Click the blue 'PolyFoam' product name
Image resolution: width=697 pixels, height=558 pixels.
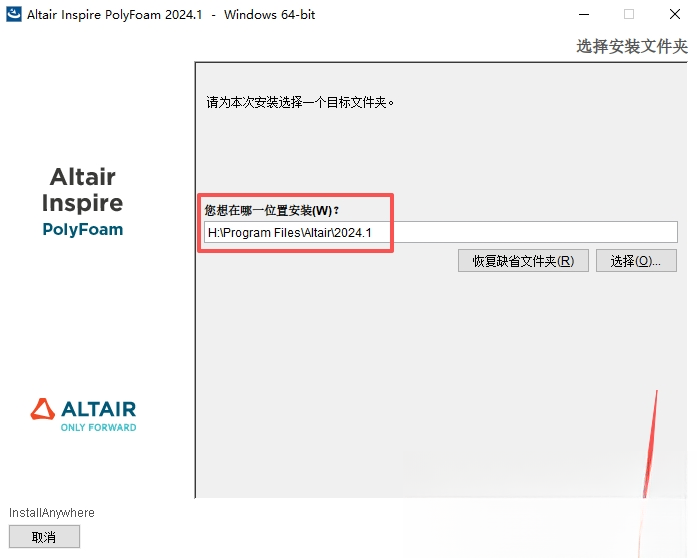coord(83,229)
